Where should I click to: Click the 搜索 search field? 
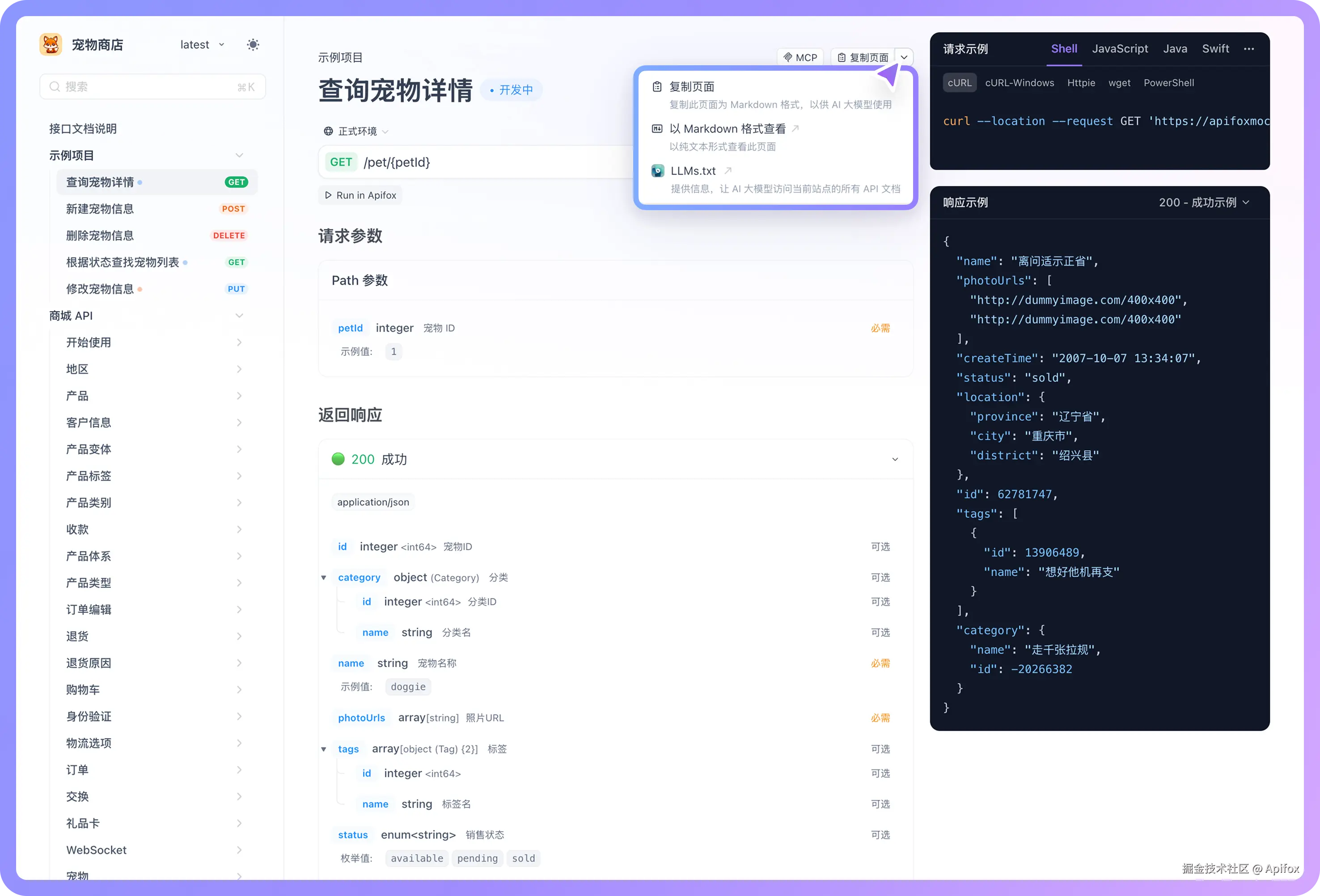[152, 87]
